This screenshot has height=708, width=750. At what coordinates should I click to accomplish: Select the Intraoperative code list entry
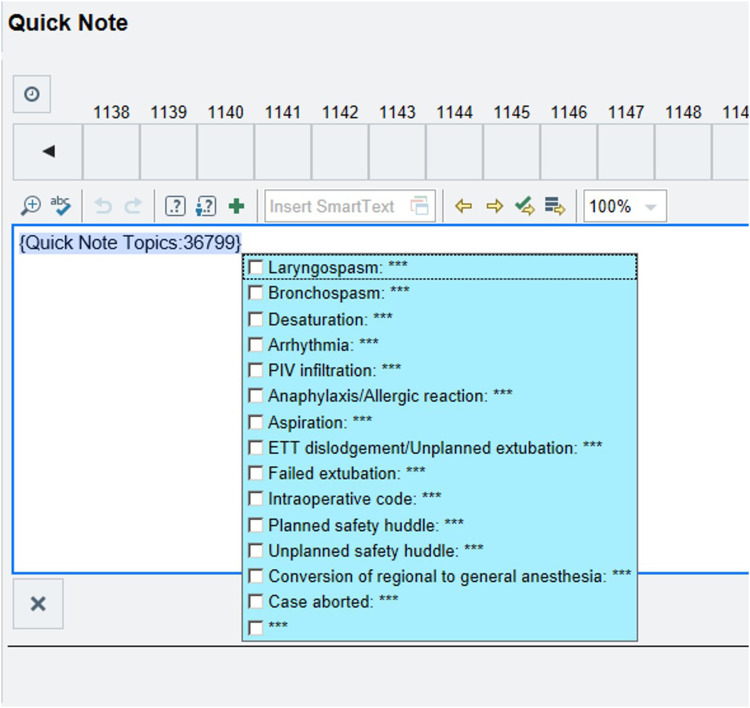pyautogui.click(x=354, y=498)
